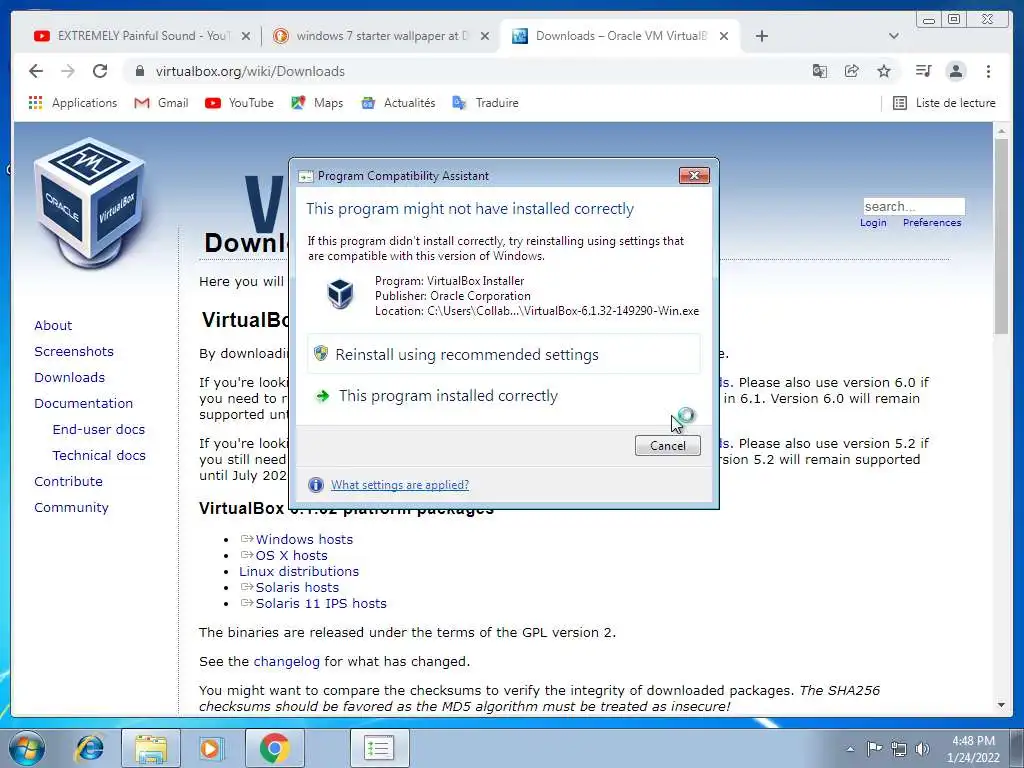Select the Downloads Oracle VM VirtualBox tab

tap(620, 36)
